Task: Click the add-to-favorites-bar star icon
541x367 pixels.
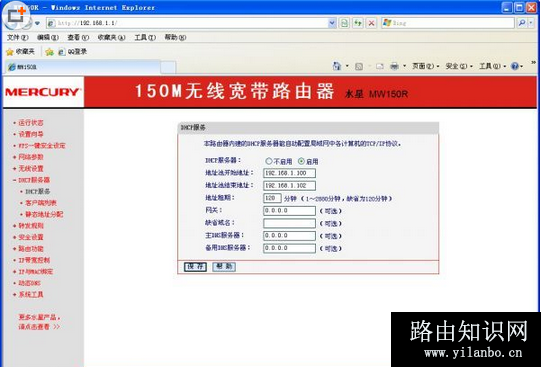Action: (x=50, y=52)
